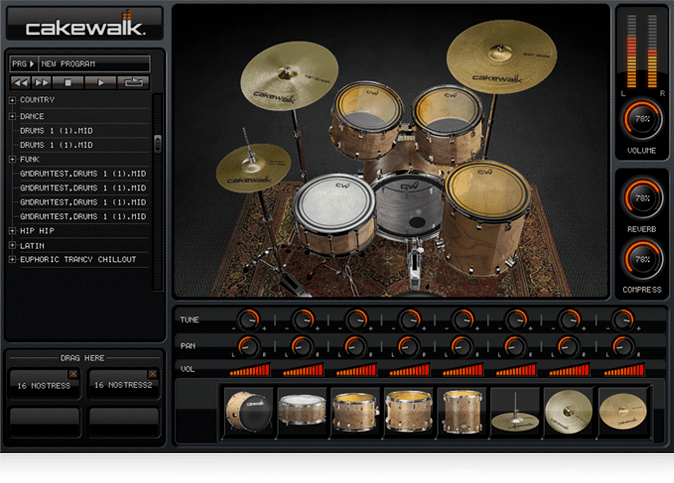Open the PRG program menu
The image size is (674, 483).
[x=23, y=64]
